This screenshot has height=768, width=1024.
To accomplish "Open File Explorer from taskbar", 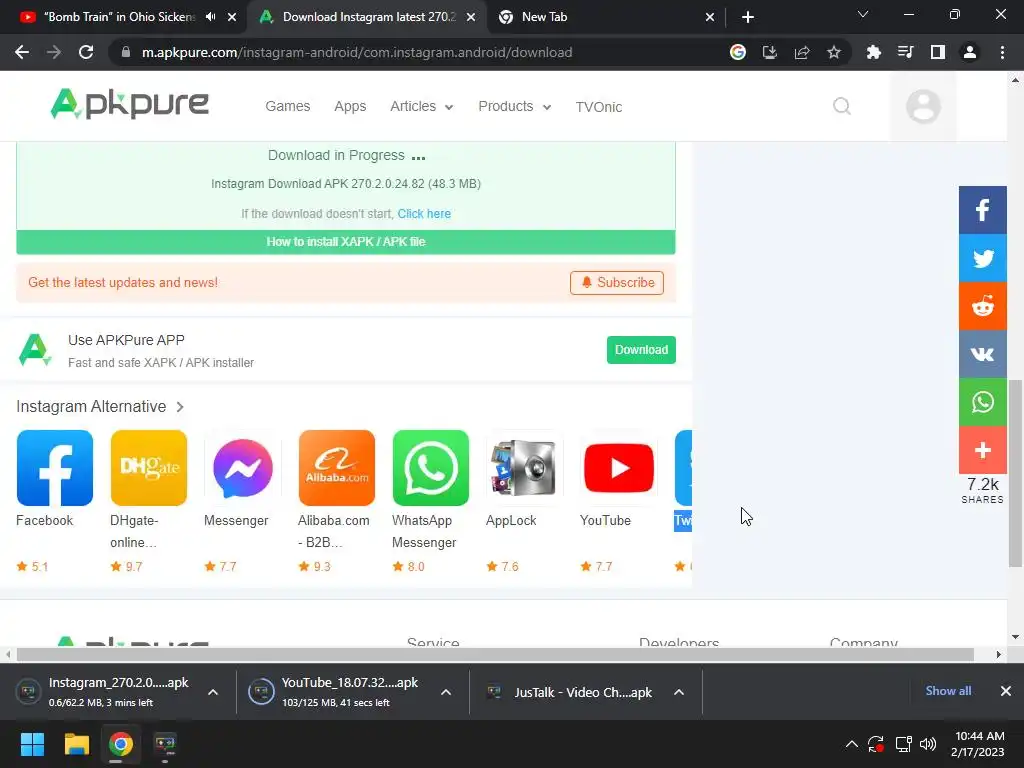I will pos(76,744).
